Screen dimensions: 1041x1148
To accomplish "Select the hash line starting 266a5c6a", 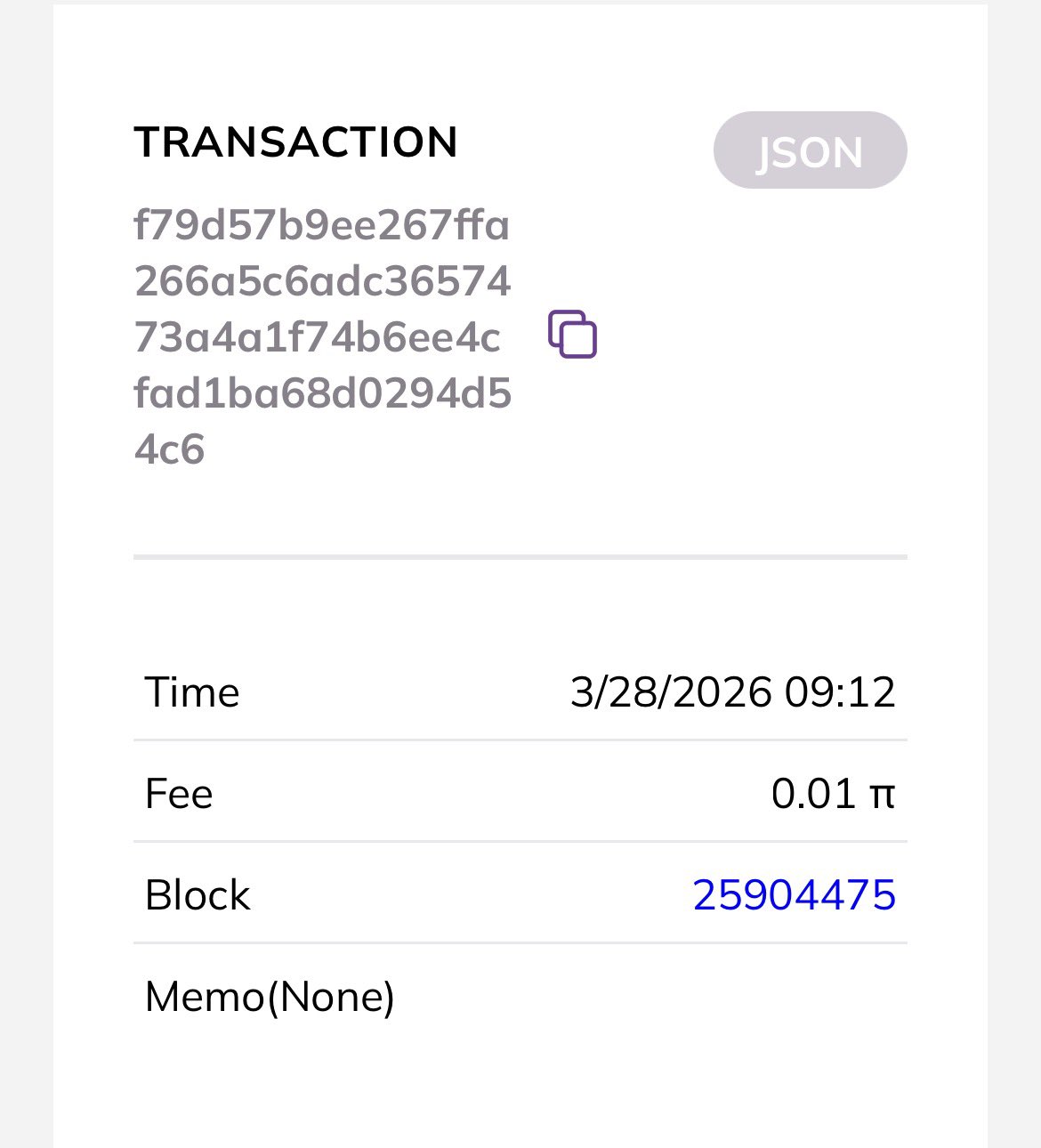I will click(322, 280).
